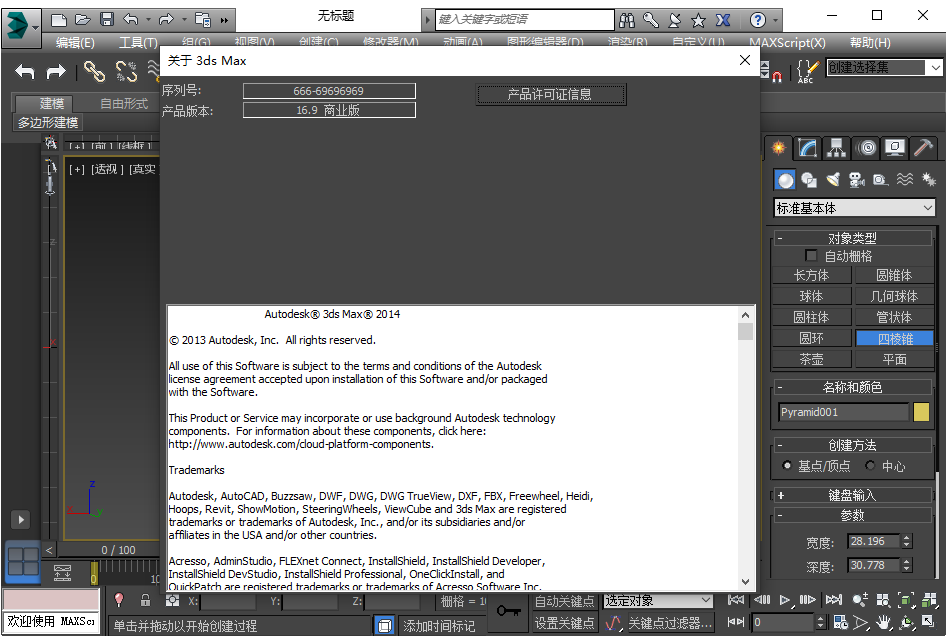947x637 pixels.
Task: Toggle Key Mode next to frame field
Action: point(736,622)
